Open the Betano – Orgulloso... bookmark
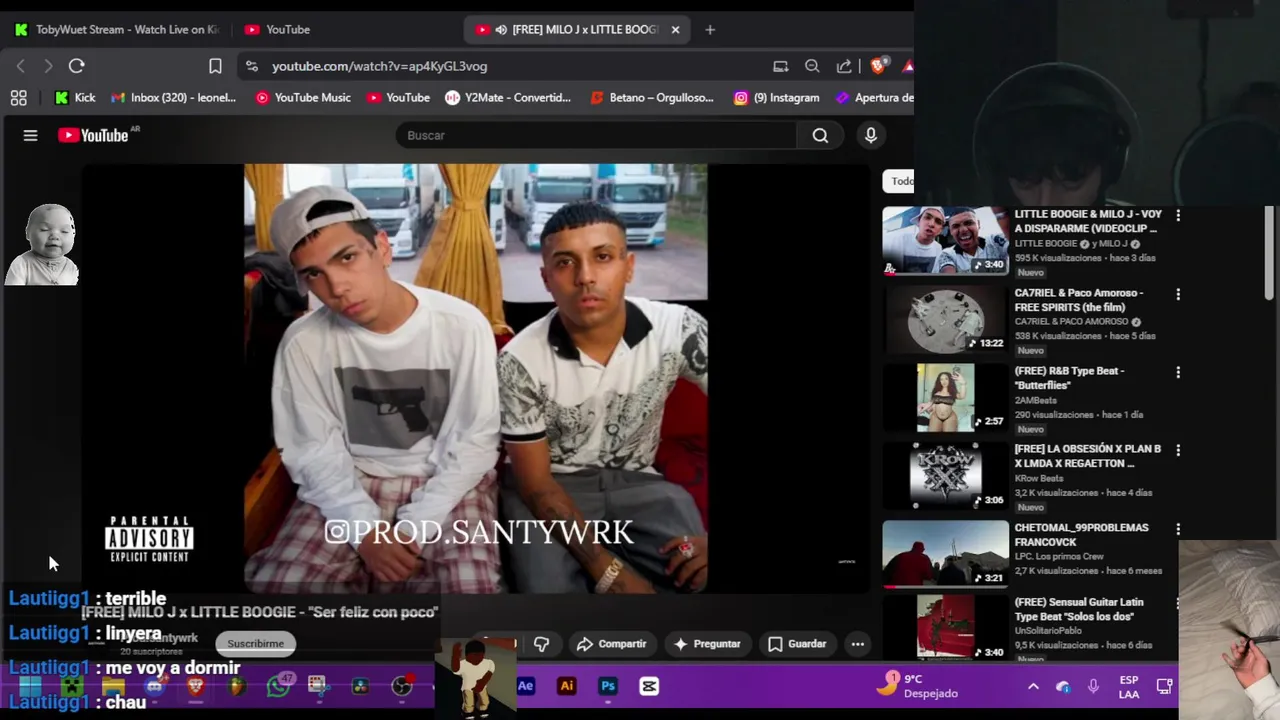1280x720 pixels. tap(652, 97)
